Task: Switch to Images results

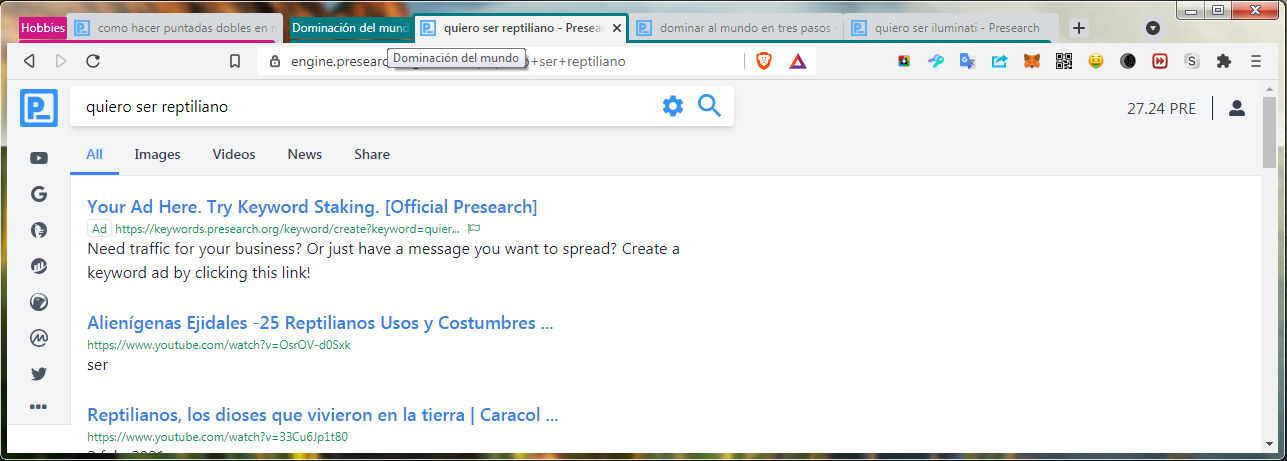Action: tap(157, 154)
